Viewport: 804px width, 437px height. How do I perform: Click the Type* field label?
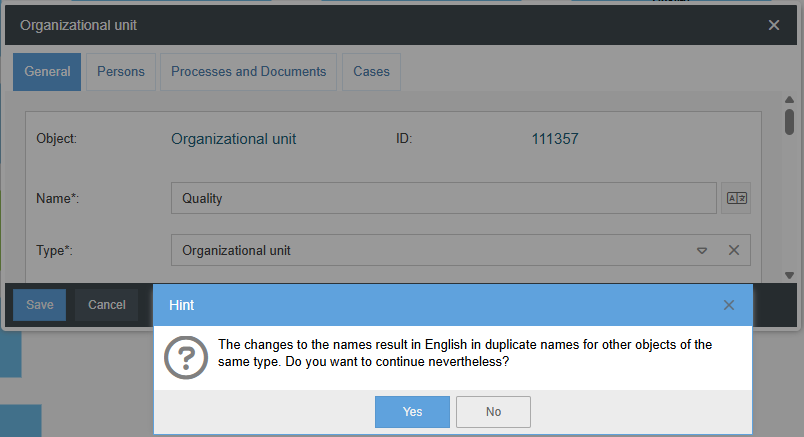[x=54, y=251]
